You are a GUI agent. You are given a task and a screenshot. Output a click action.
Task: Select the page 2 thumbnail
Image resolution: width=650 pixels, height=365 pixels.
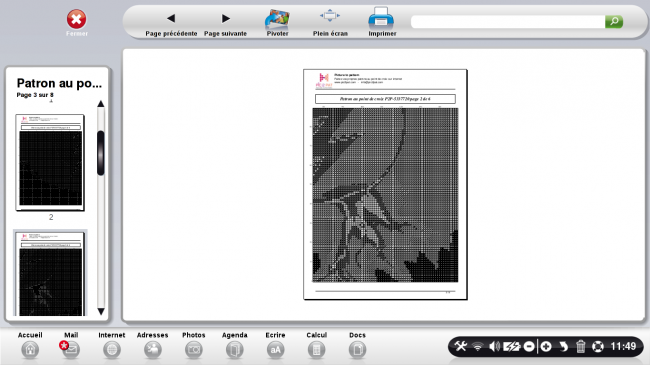point(50,163)
